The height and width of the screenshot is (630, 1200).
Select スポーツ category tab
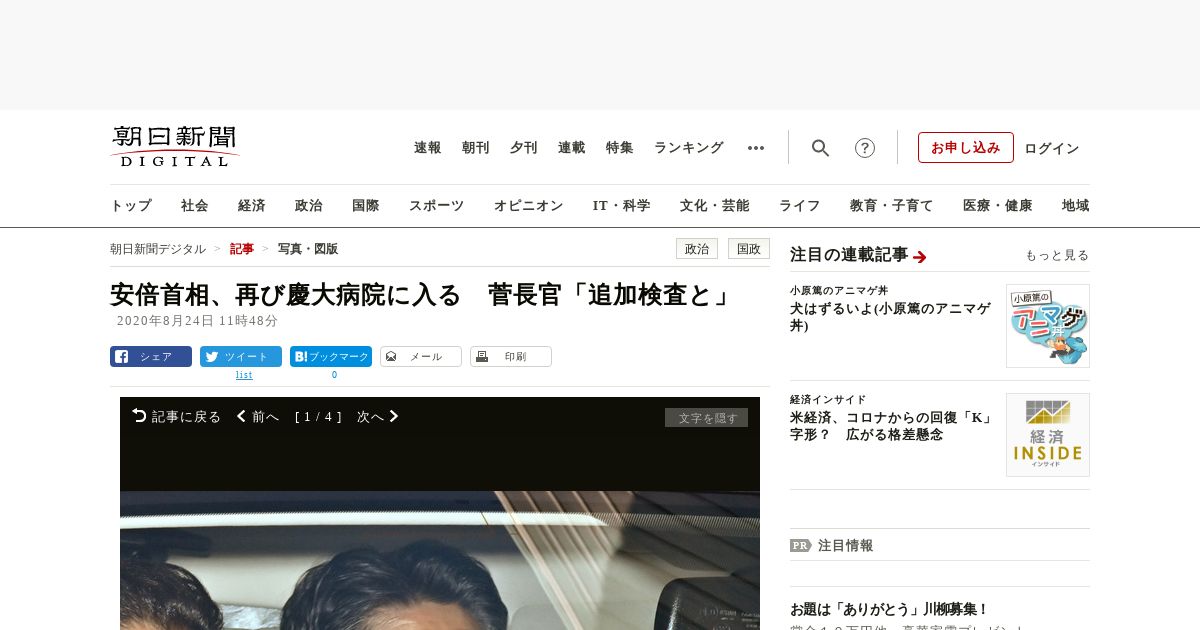[436, 206]
